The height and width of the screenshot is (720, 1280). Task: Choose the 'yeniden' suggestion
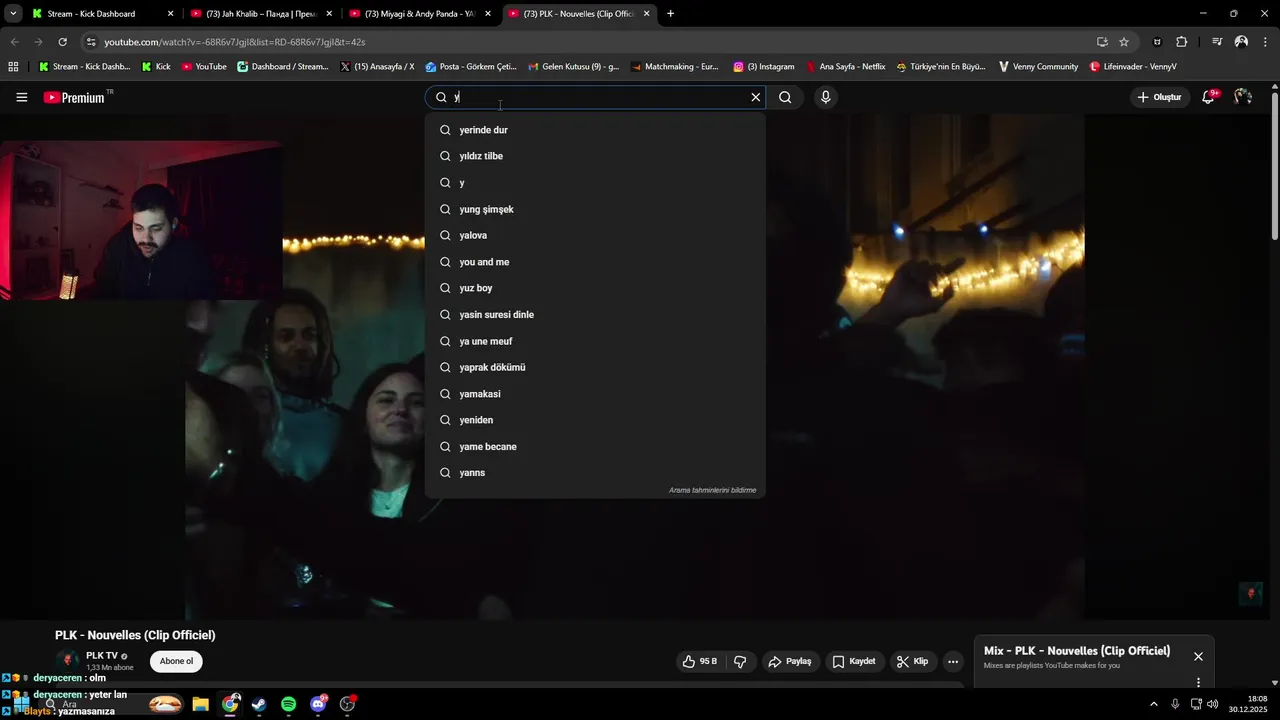coord(595,420)
